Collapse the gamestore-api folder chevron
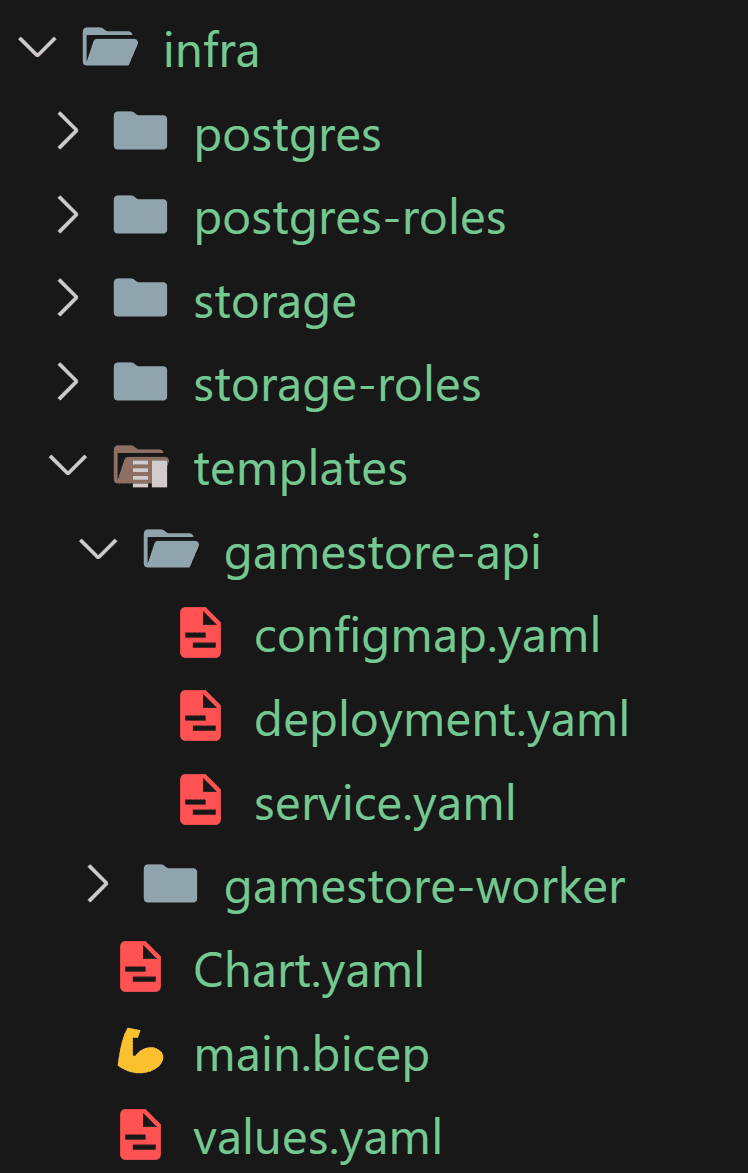The height and width of the screenshot is (1173, 748). 98,550
